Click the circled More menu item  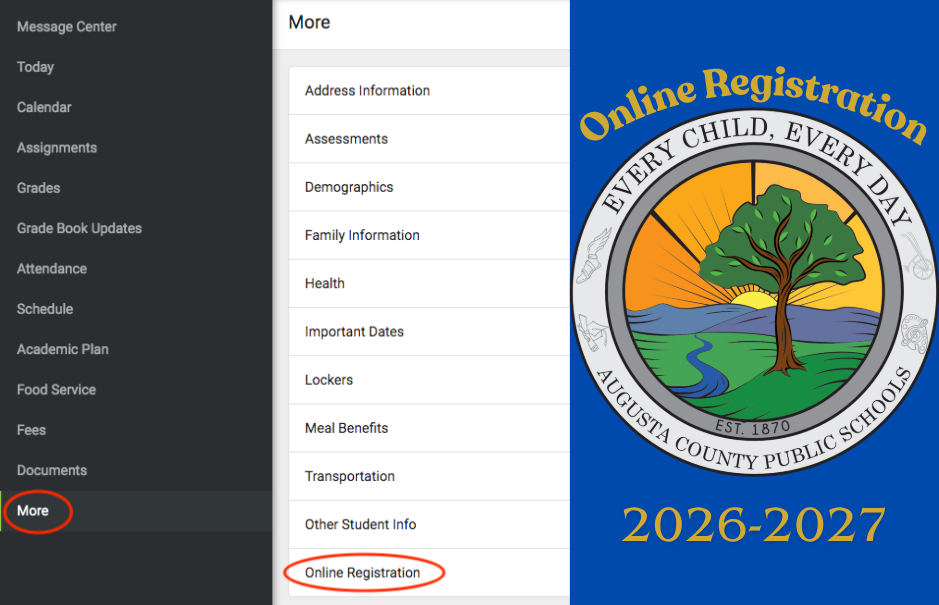[33, 511]
